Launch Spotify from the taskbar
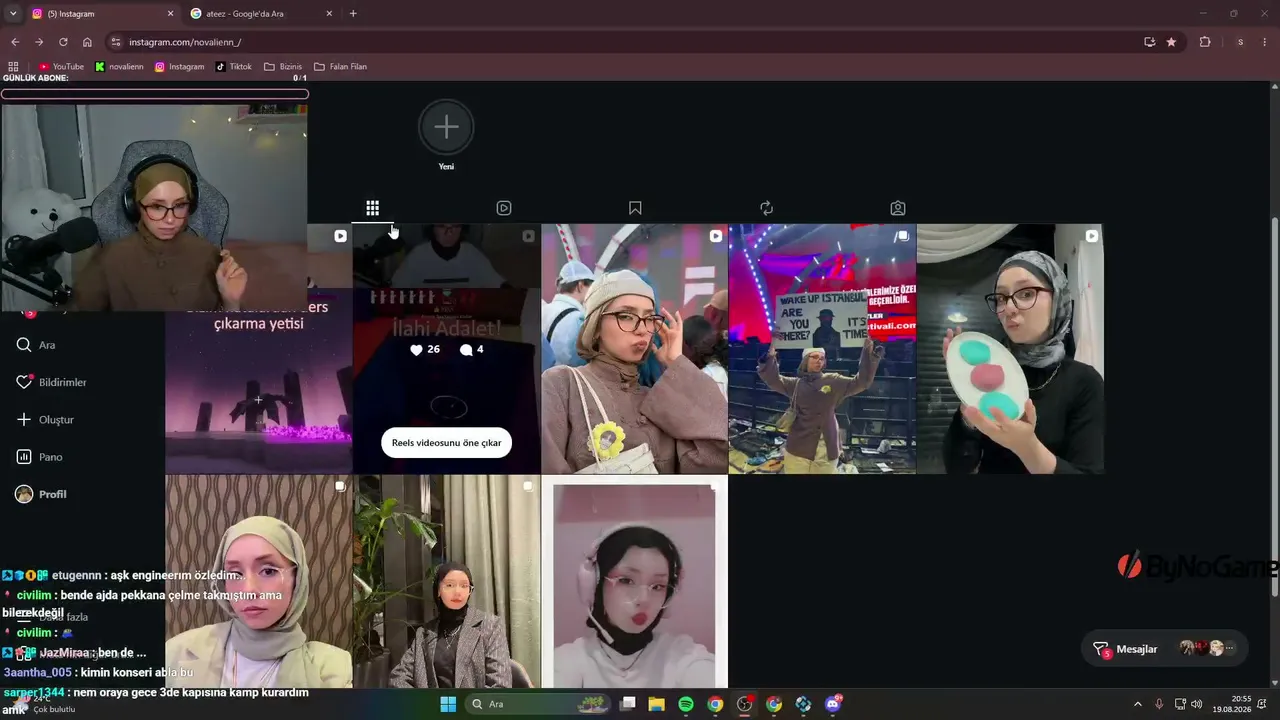The height and width of the screenshot is (720, 1280). (x=686, y=704)
